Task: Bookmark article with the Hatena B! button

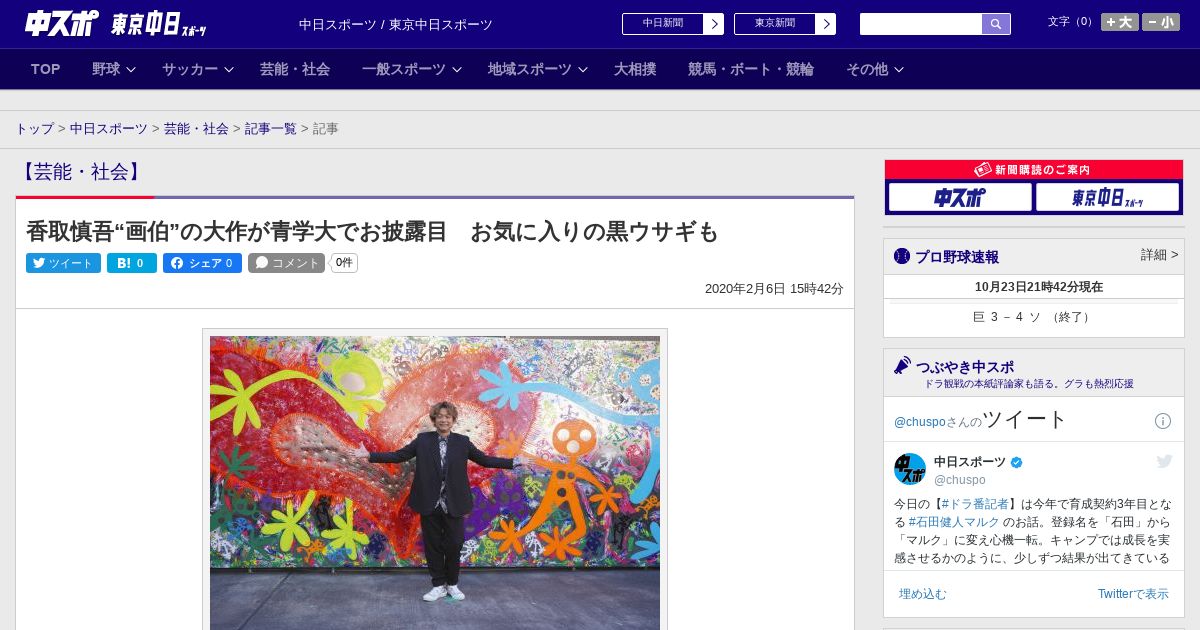Action: 132,263
